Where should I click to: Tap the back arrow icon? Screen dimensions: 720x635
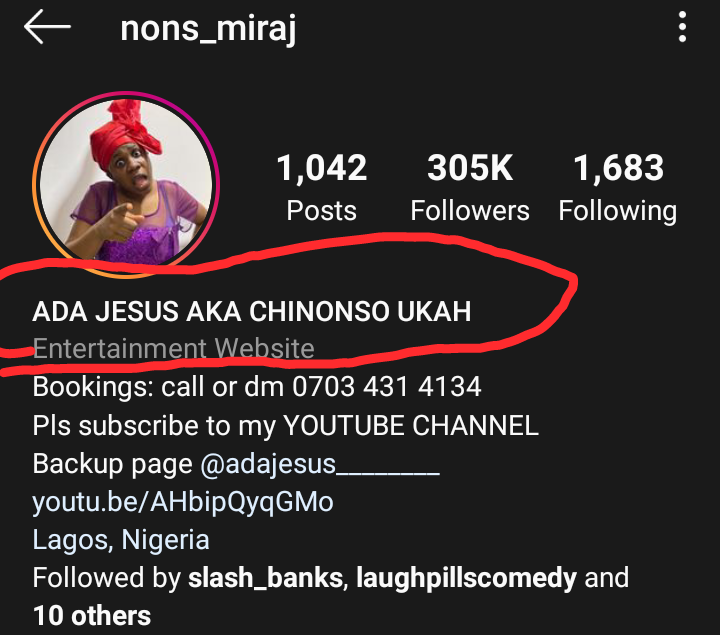[47, 27]
